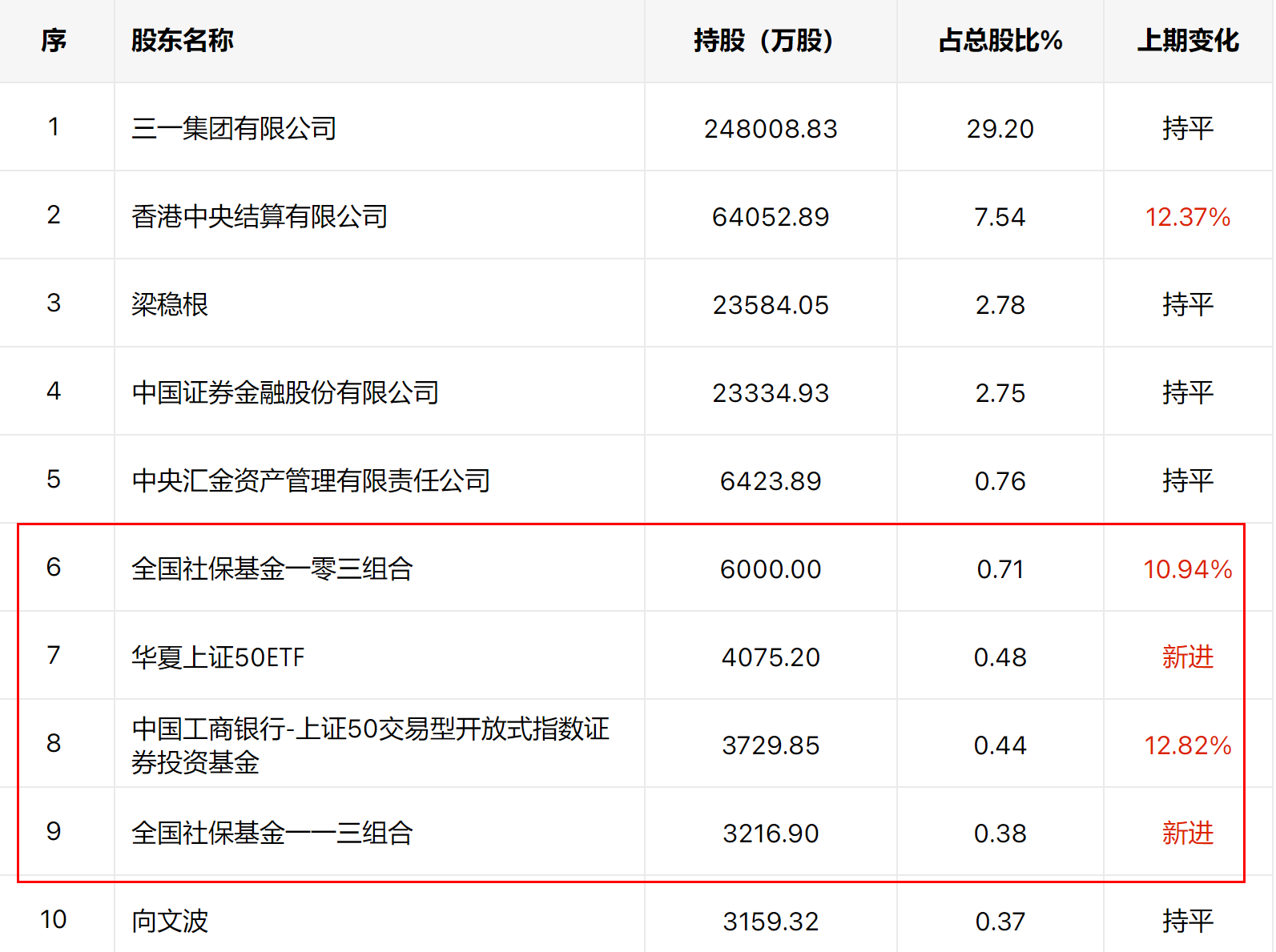Click the 序 column header
The image size is (1276, 952).
click(54, 40)
